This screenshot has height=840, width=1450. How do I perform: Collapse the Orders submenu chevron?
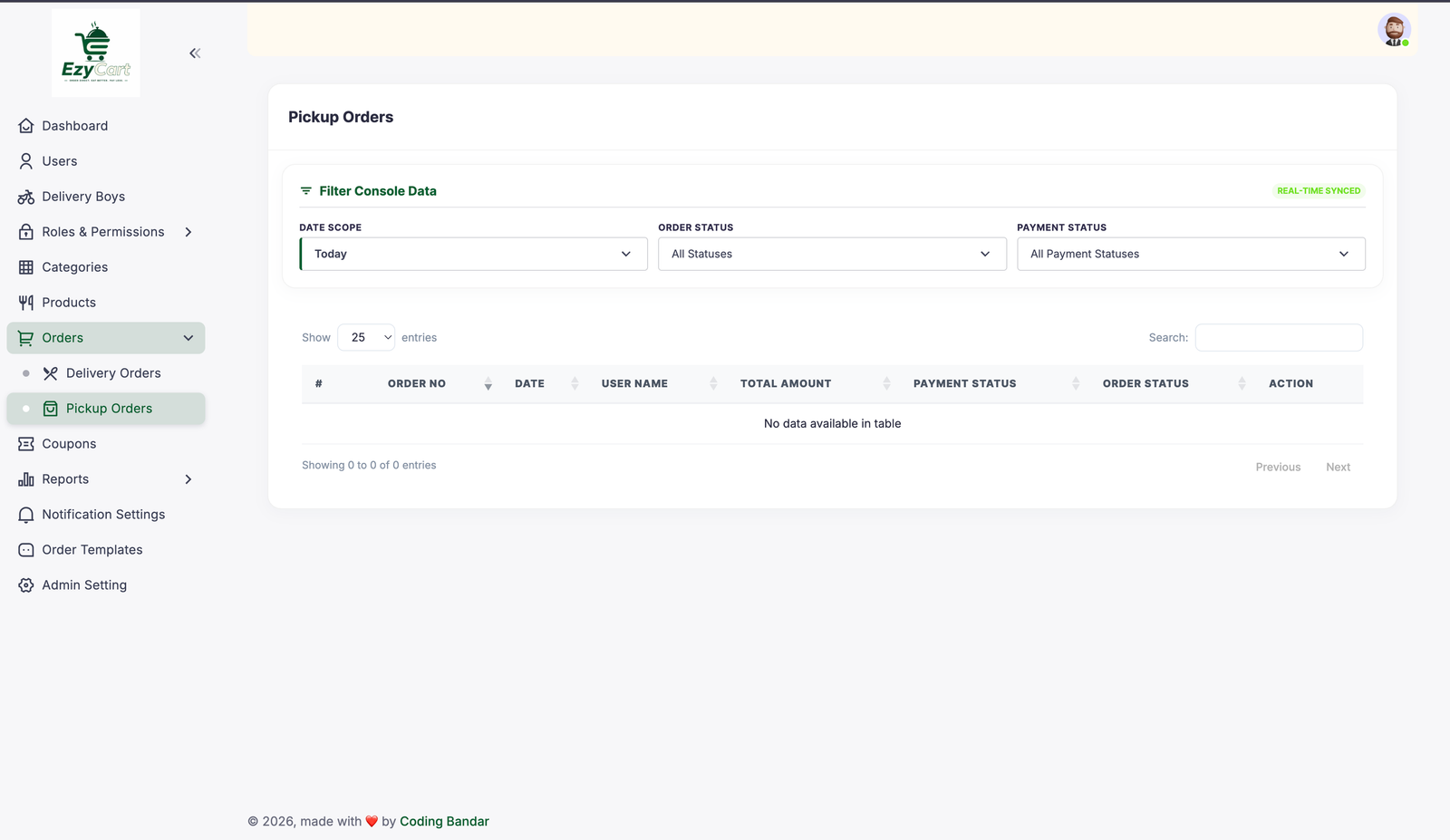tap(188, 338)
